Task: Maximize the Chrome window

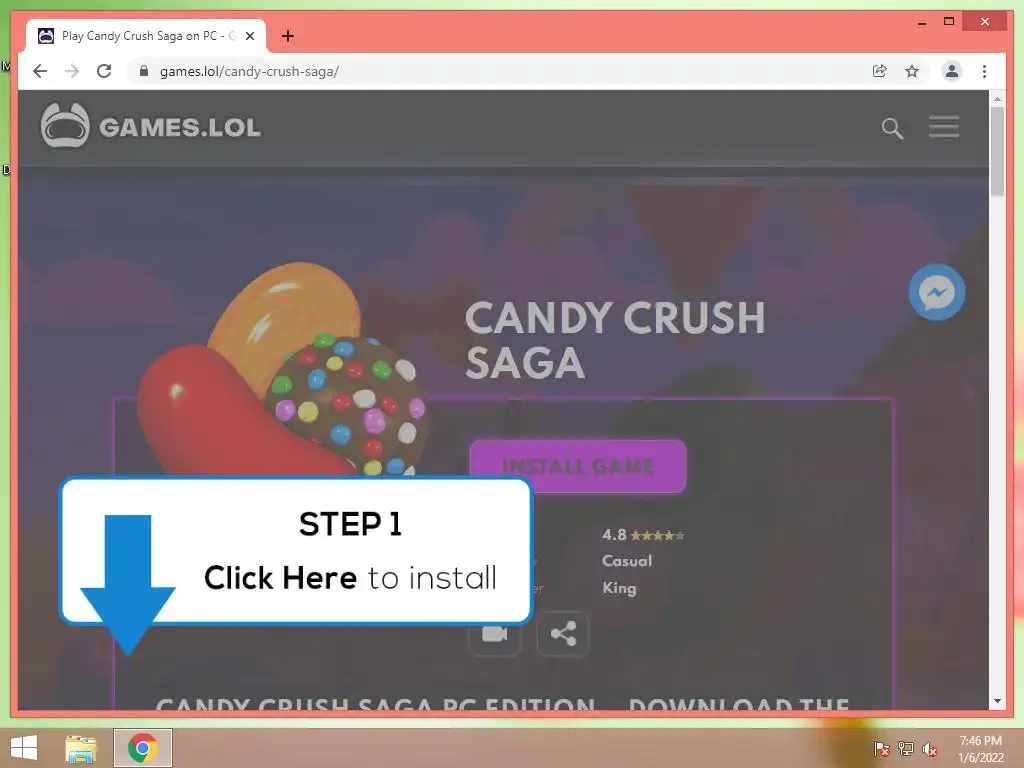Action: coord(949,22)
